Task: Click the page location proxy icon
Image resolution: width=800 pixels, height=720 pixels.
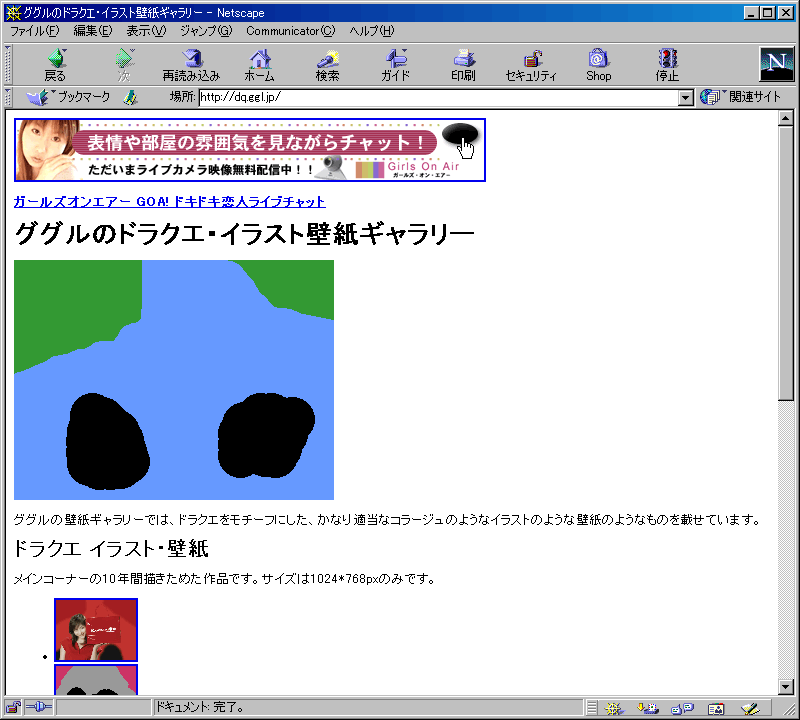Action: (131, 97)
